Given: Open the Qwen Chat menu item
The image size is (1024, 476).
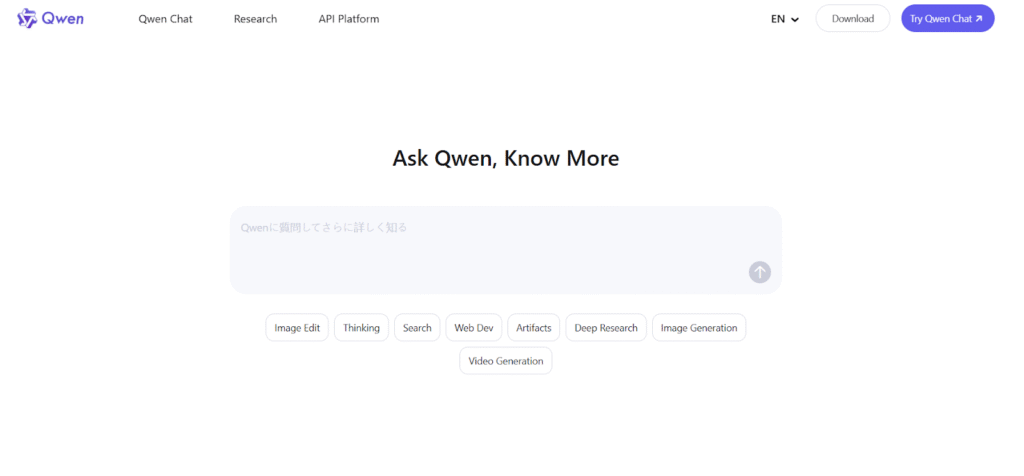Looking at the screenshot, I should point(165,19).
